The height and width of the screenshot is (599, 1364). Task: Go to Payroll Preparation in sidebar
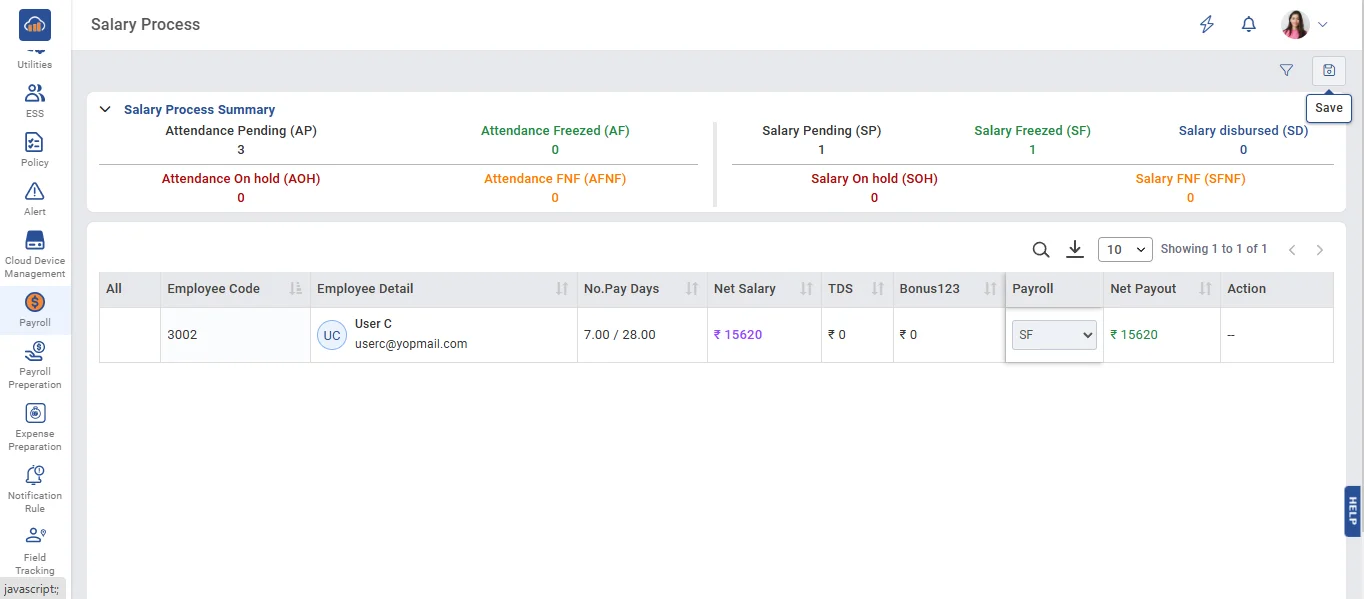35,364
